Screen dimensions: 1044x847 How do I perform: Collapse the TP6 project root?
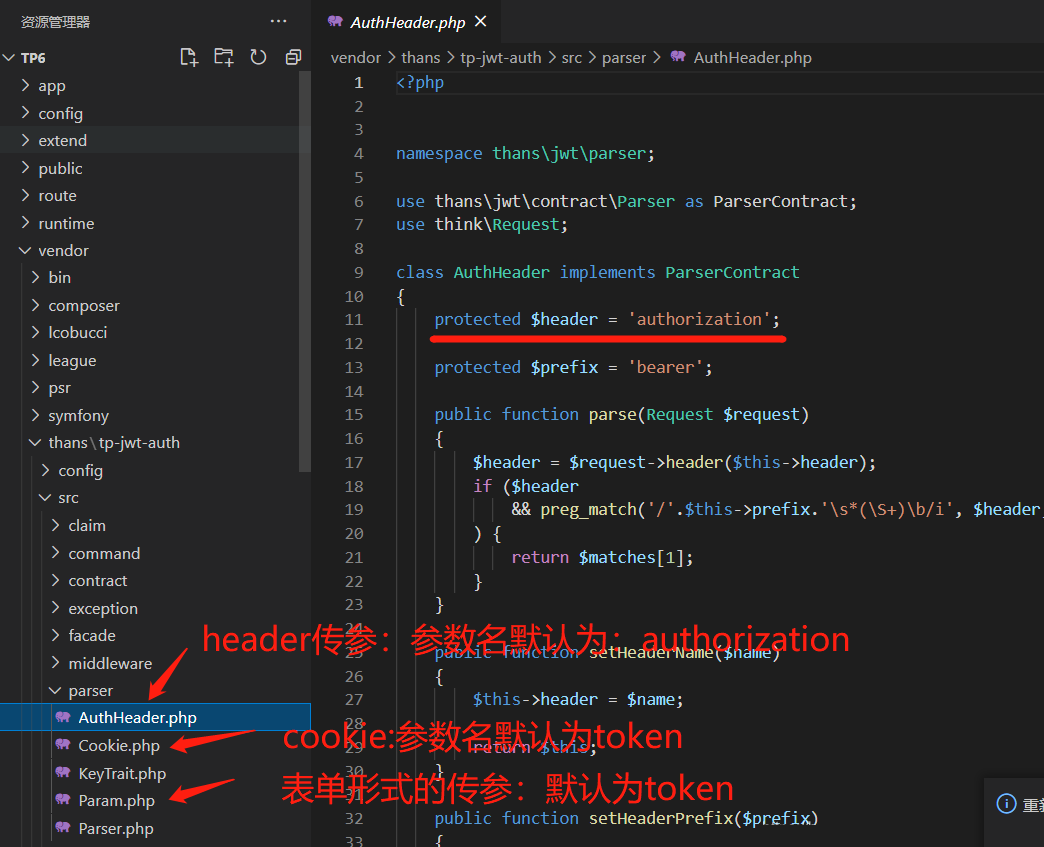pyautogui.click(x=32, y=58)
